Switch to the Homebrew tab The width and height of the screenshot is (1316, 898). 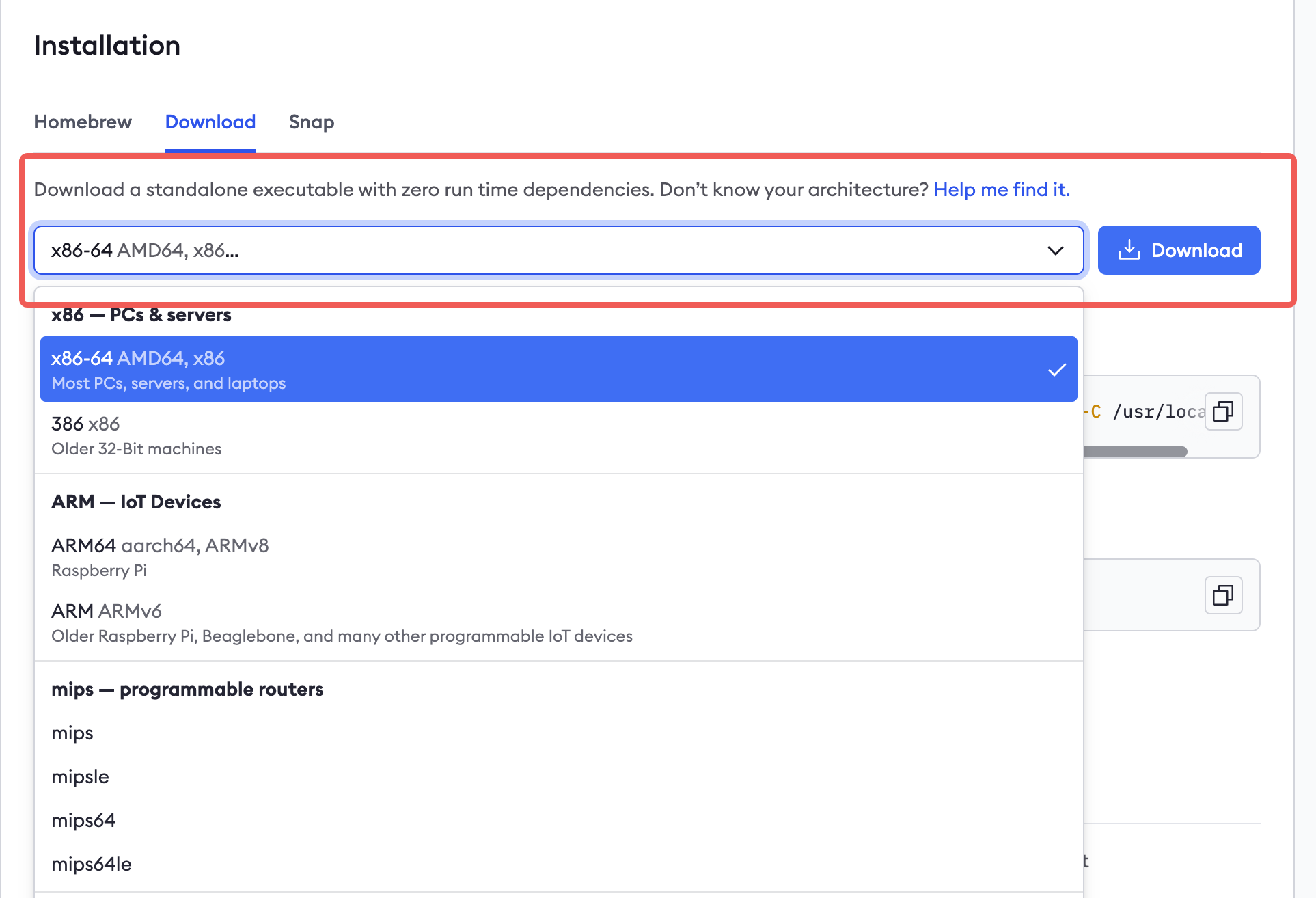tap(83, 122)
